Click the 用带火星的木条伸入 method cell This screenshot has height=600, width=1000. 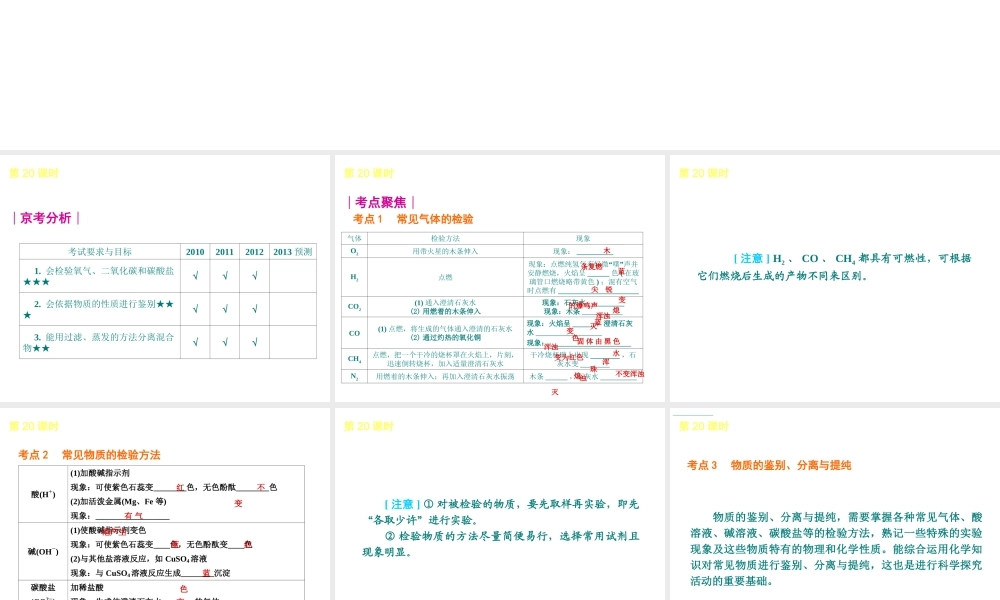(x=445, y=251)
